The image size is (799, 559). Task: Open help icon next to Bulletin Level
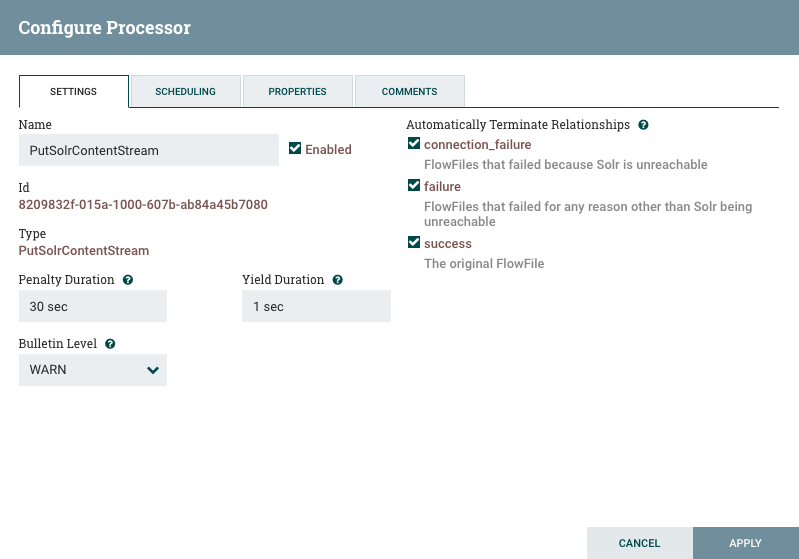click(110, 344)
